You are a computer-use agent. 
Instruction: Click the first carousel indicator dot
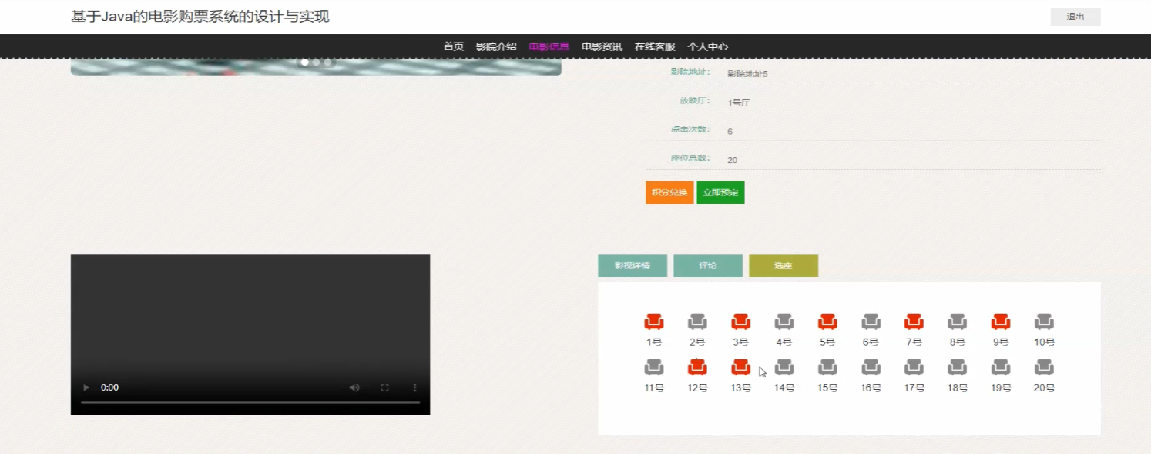305,62
